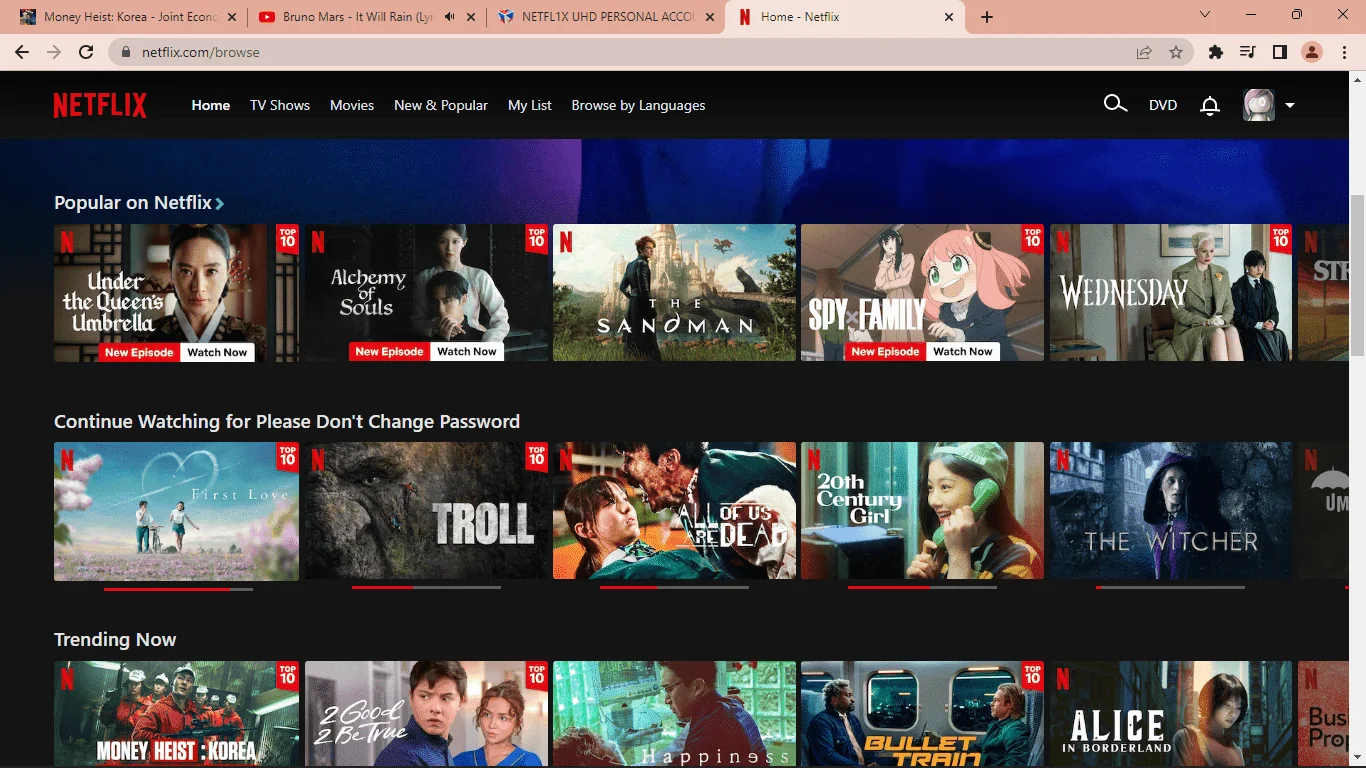1366x768 pixels.
Task: Select the Home menu item
Action: (x=211, y=105)
